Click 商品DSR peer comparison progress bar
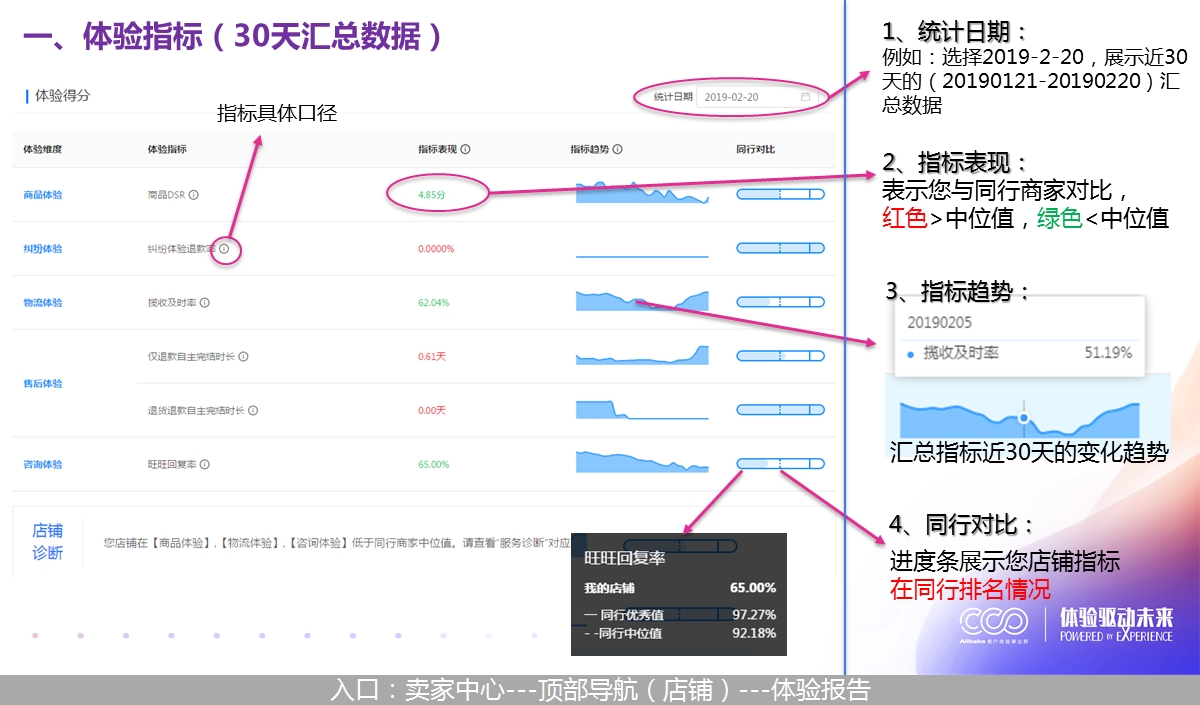Screen dimensions: 1200x705 point(780,194)
